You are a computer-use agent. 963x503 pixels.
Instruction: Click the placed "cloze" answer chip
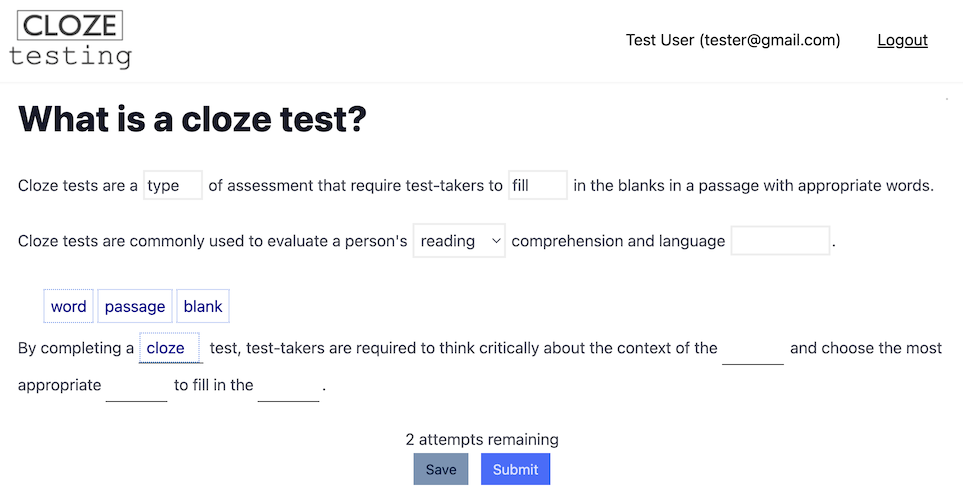point(167,348)
